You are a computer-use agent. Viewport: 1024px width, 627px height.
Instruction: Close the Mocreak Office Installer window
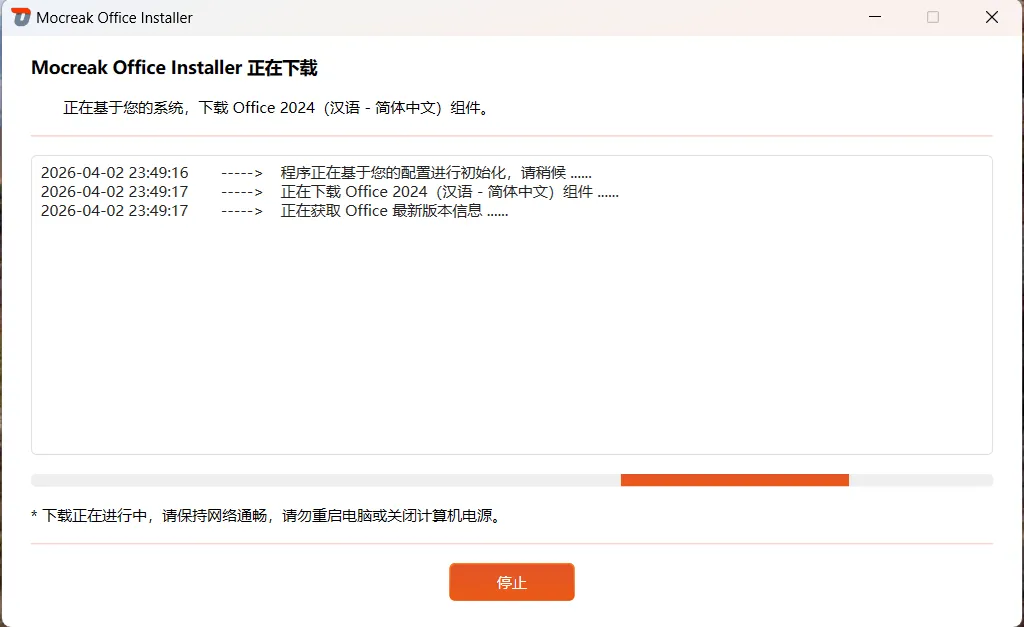(x=991, y=17)
